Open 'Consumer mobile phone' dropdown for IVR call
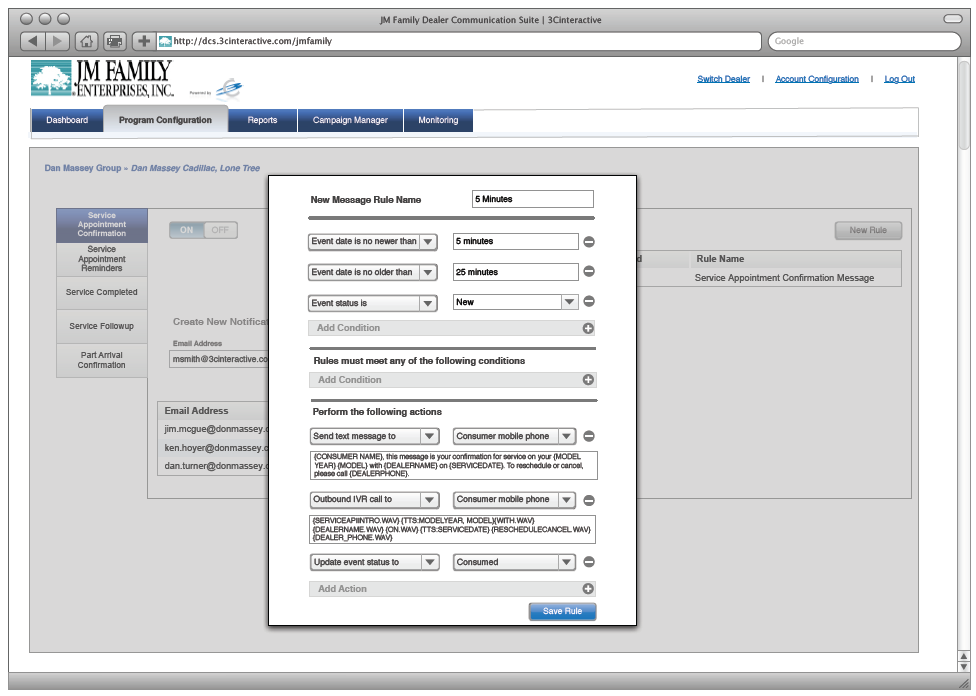 pyautogui.click(x=514, y=499)
